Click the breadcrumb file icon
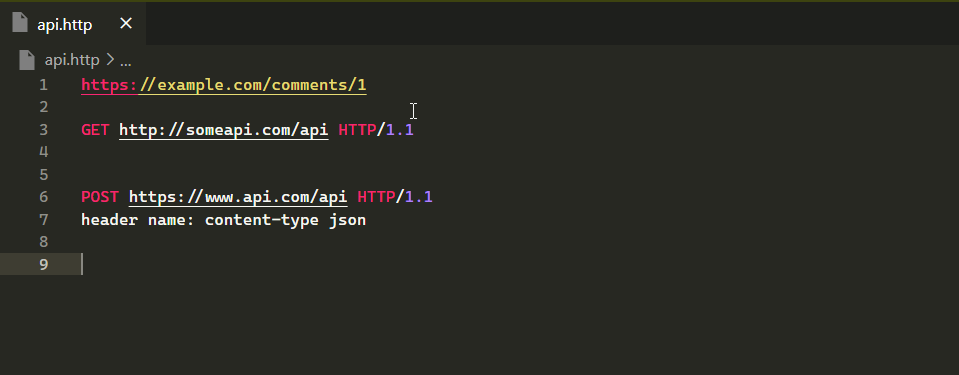The height and width of the screenshot is (375, 959). [27, 60]
